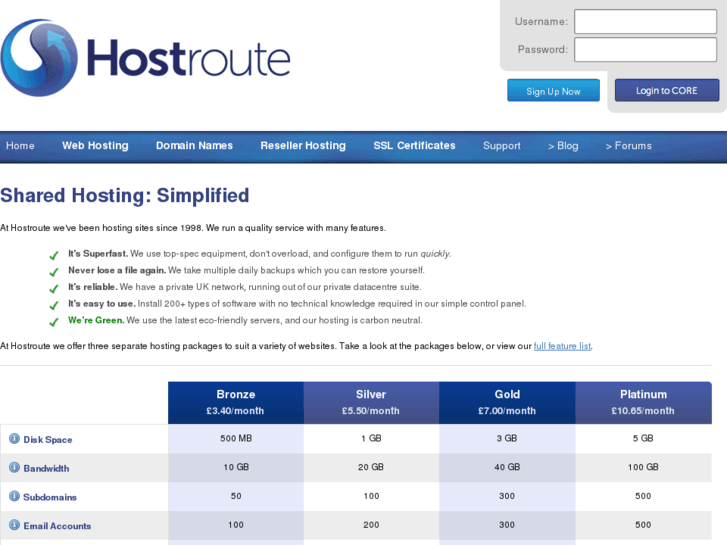
Task: Click the Email Accounts row label
Action: click(x=57, y=526)
